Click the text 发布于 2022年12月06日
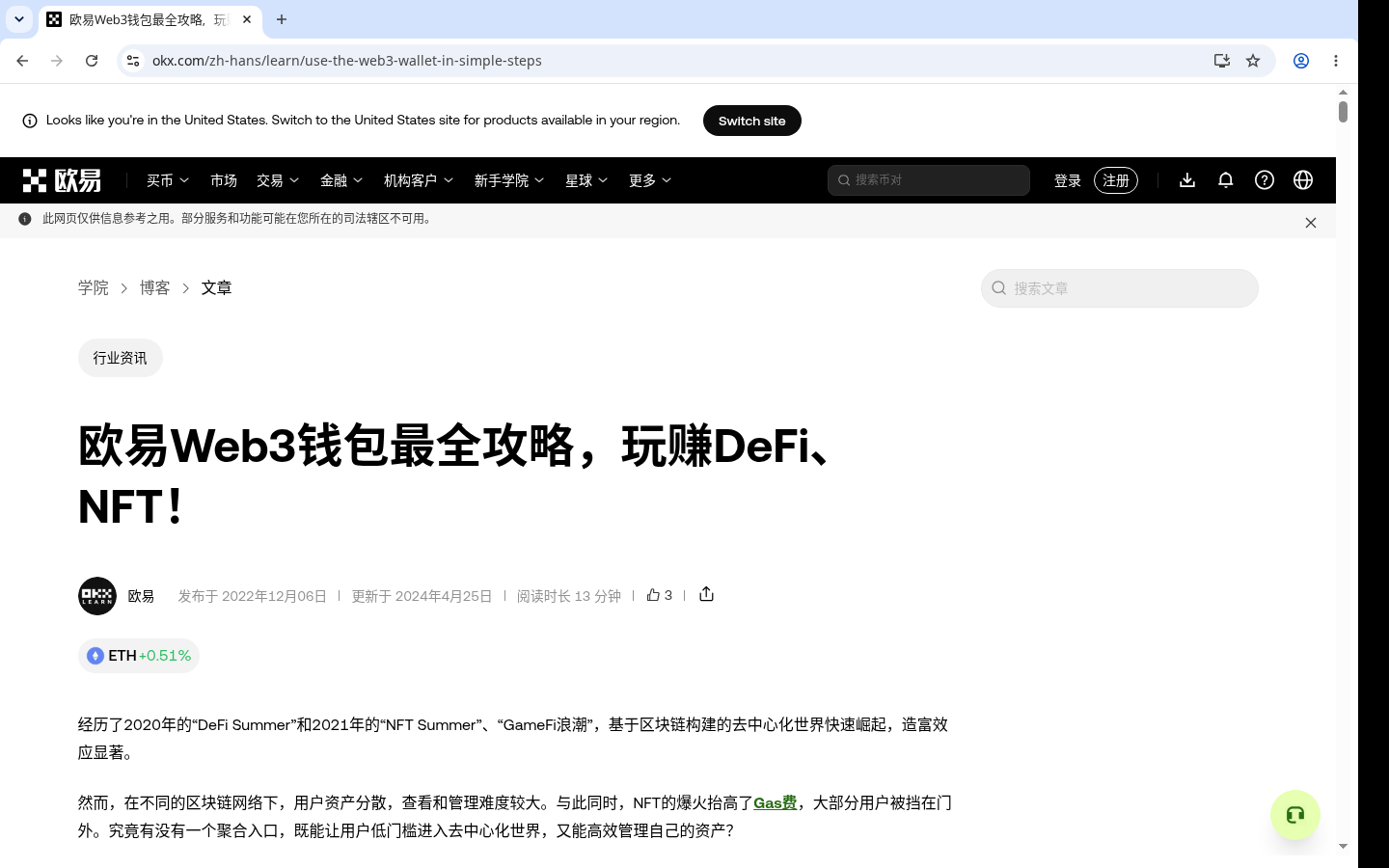Viewport: 1389px width, 868px height. (253, 596)
